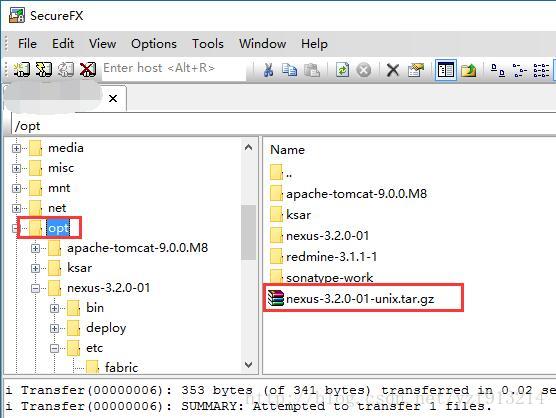Collapse the nexus-3.2.0-01 tree node

[35, 288]
